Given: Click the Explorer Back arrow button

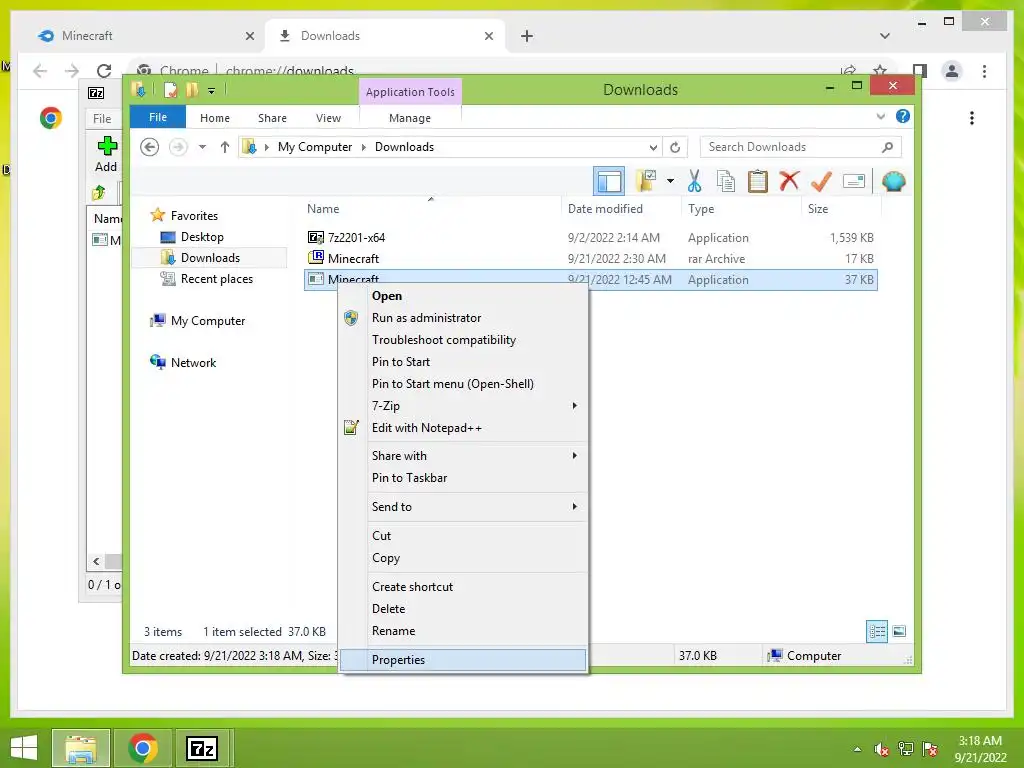Looking at the screenshot, I should (150, 147).
